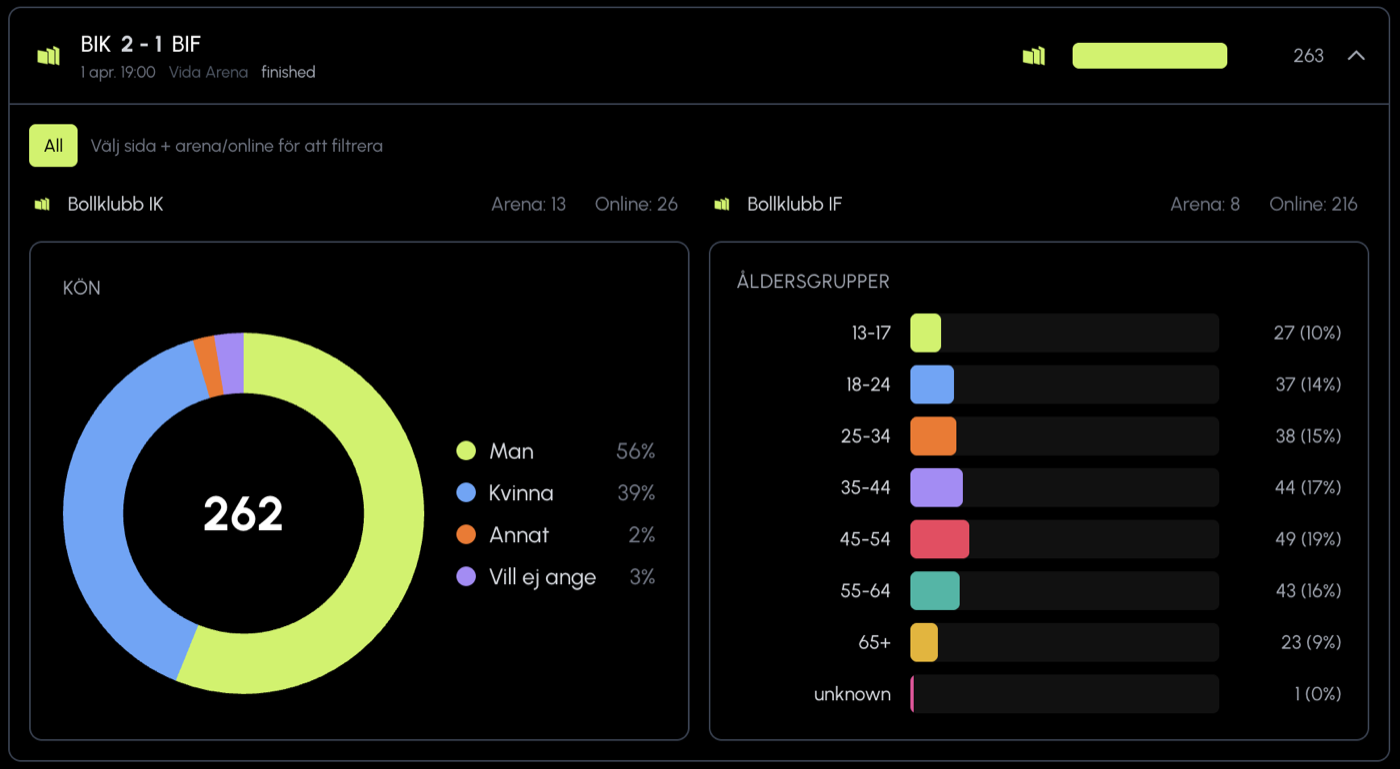Screen dimensions: 1400x769
Task: Click the Vida Arena venue text
Action: point(208,72)
